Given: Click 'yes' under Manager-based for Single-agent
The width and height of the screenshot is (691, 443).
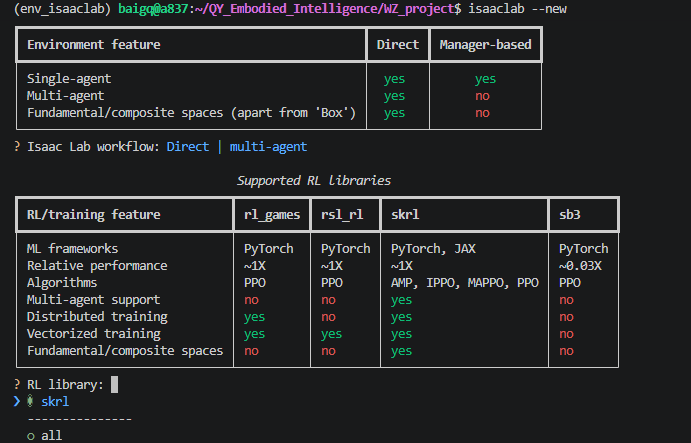Looking at the screenshot, I should point(485,79).
